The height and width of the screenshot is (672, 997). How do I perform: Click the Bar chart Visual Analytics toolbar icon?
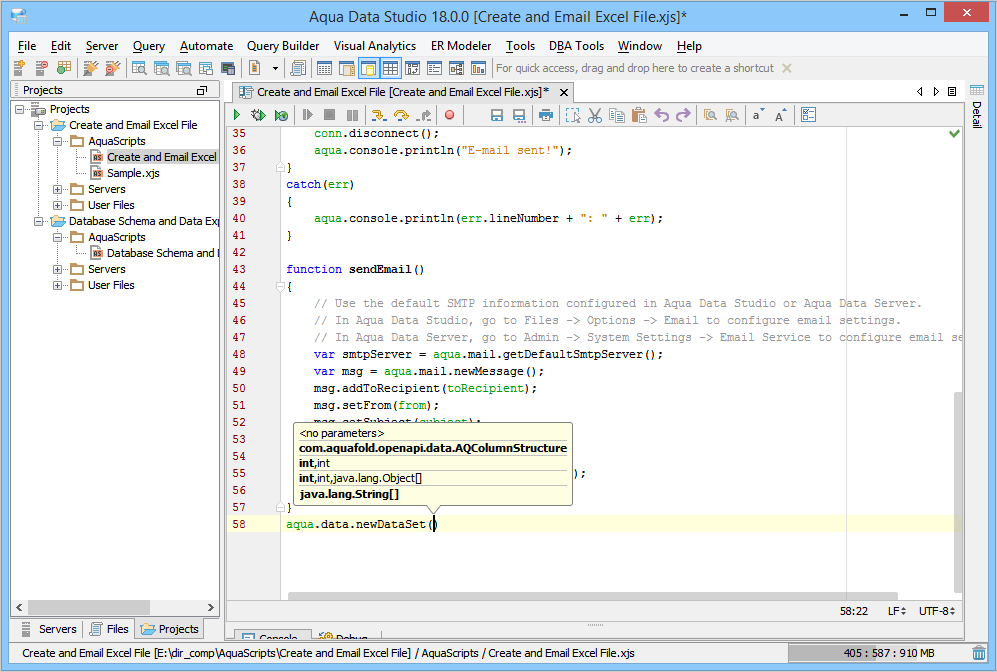[478, 67]
